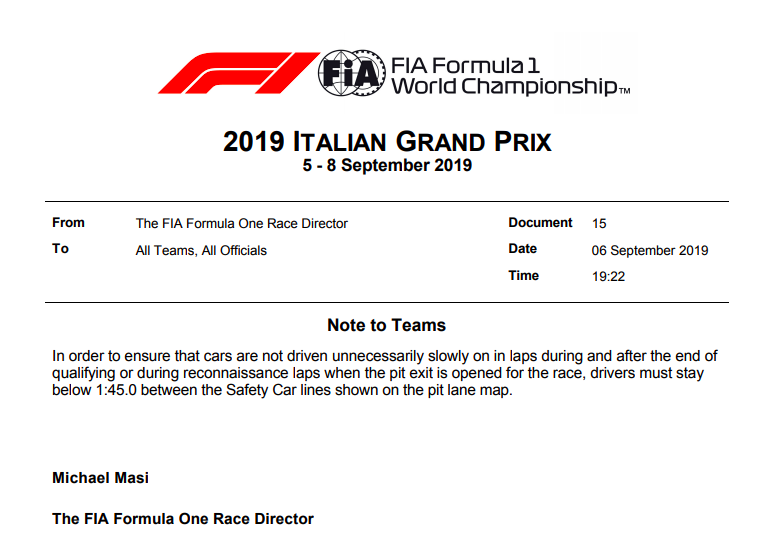Viewport: 777px width, 547px height.
Task: Click the body paragraph's first line
Action: 385,356
